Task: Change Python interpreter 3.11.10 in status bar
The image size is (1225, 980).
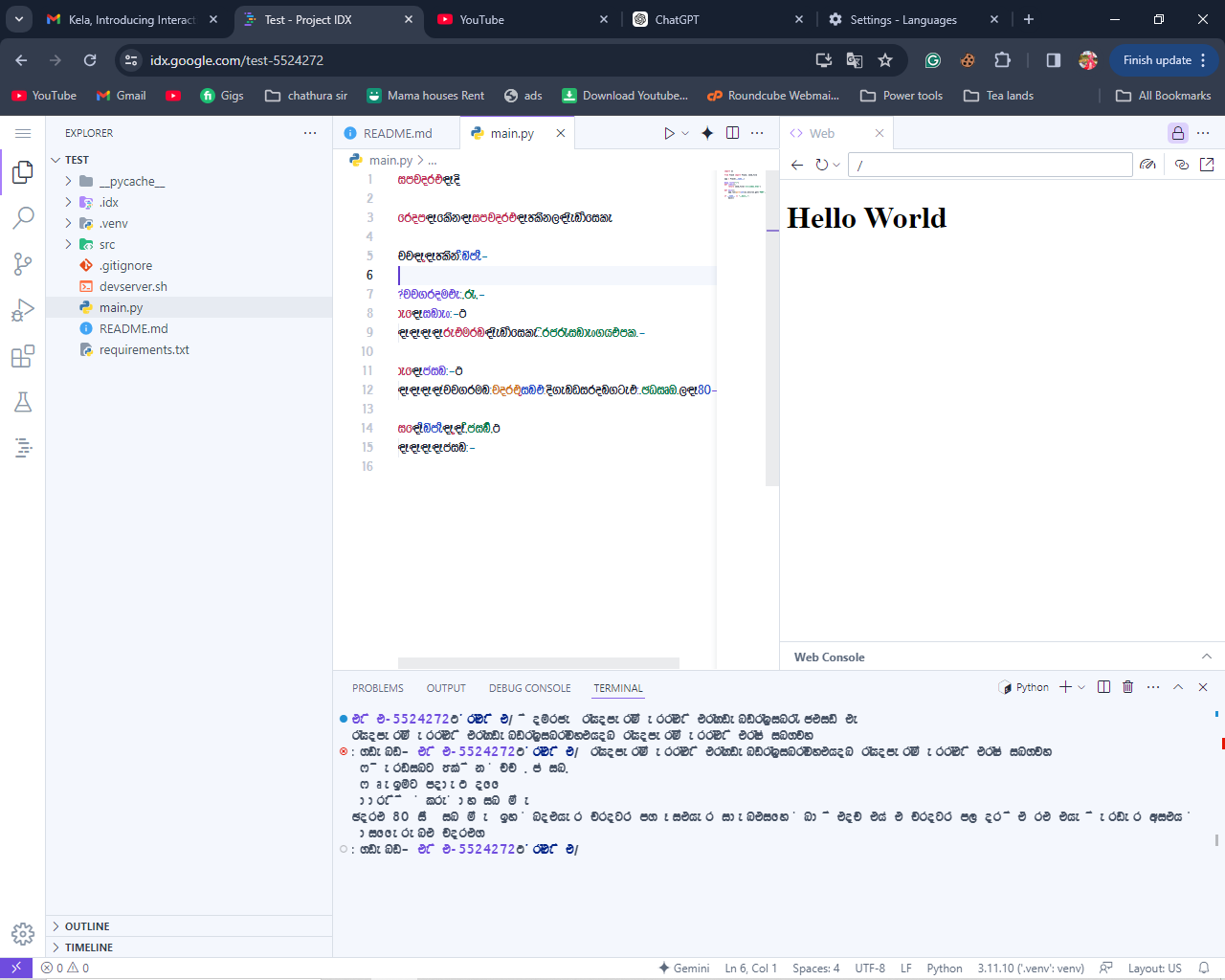Action: point(1031,968)
